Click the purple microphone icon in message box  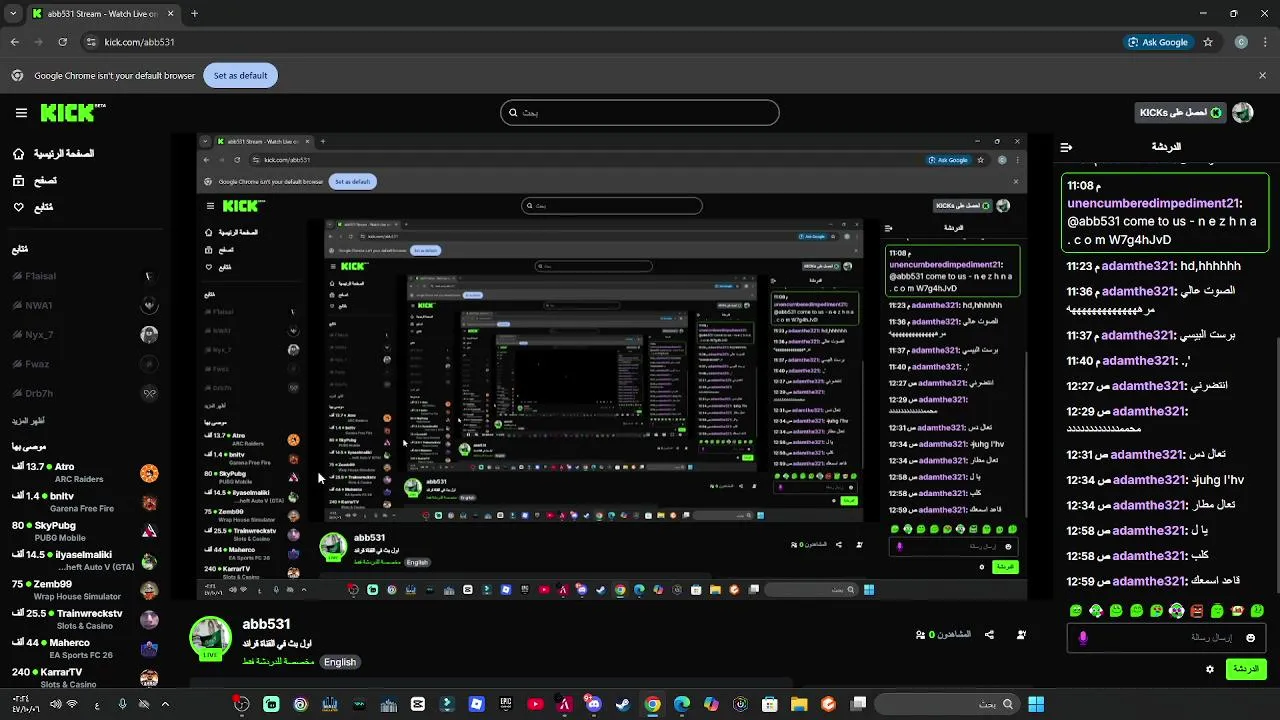point(1083,637)
